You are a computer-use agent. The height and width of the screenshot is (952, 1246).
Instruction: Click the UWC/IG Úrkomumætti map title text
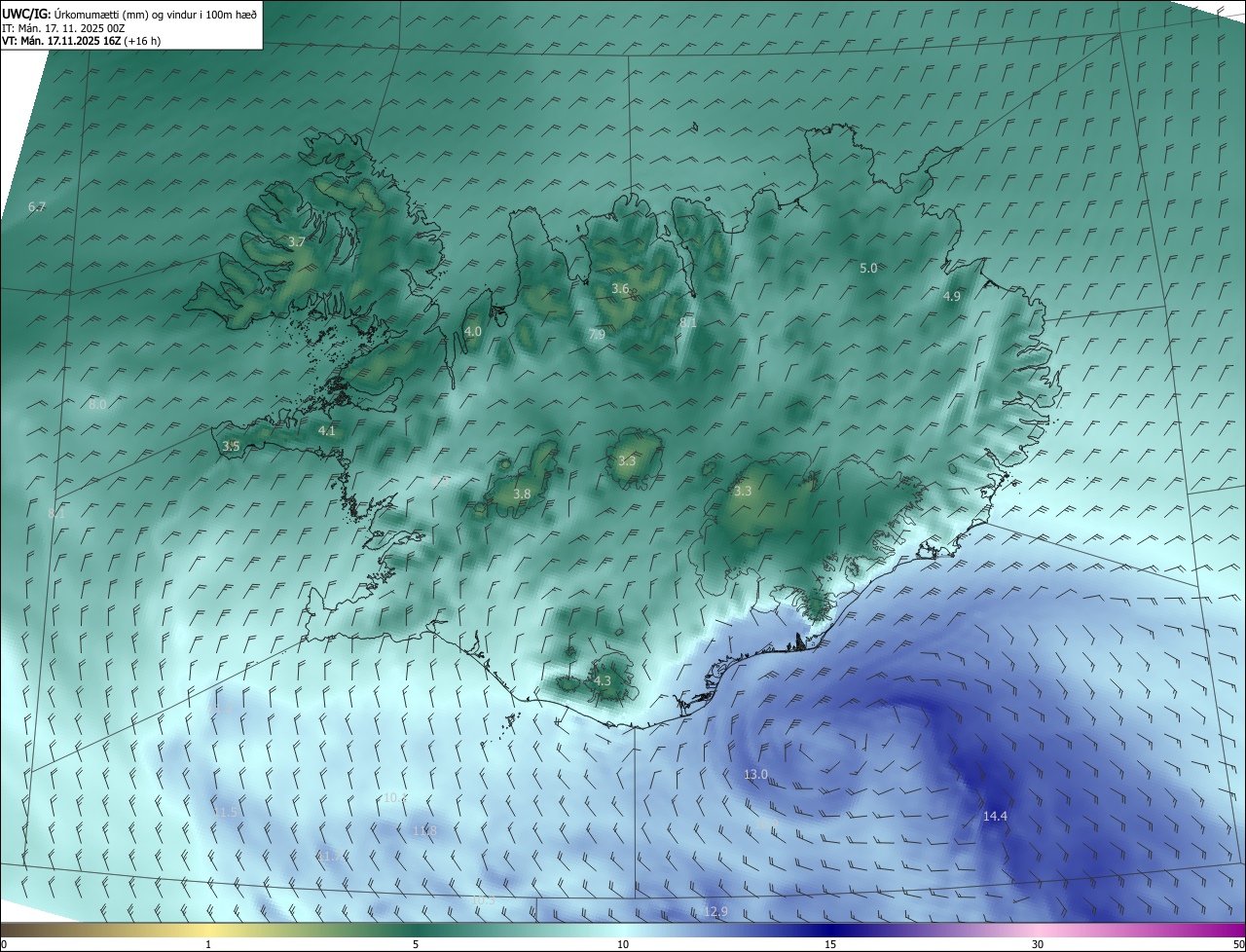click(129, 14)
